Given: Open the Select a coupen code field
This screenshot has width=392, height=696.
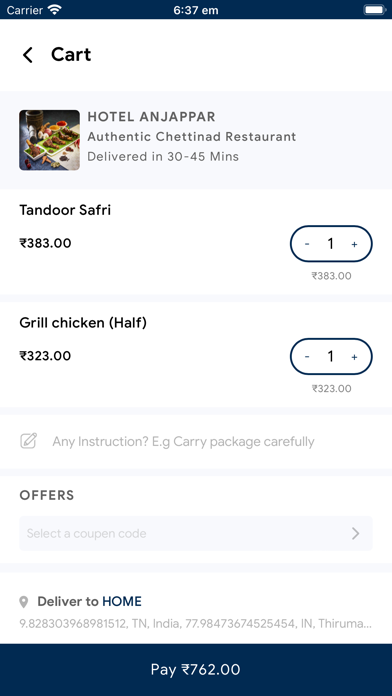Looking at the screenshot, I should pyautogui.click(x=196, y=533).
